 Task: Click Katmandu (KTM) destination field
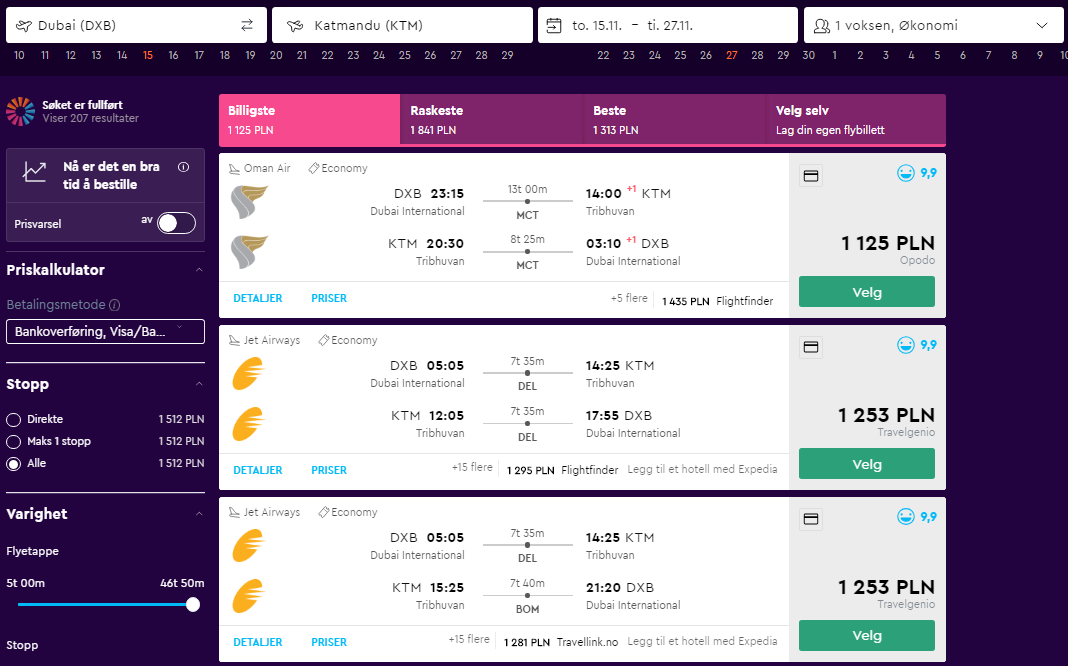(x=402, y=25)
